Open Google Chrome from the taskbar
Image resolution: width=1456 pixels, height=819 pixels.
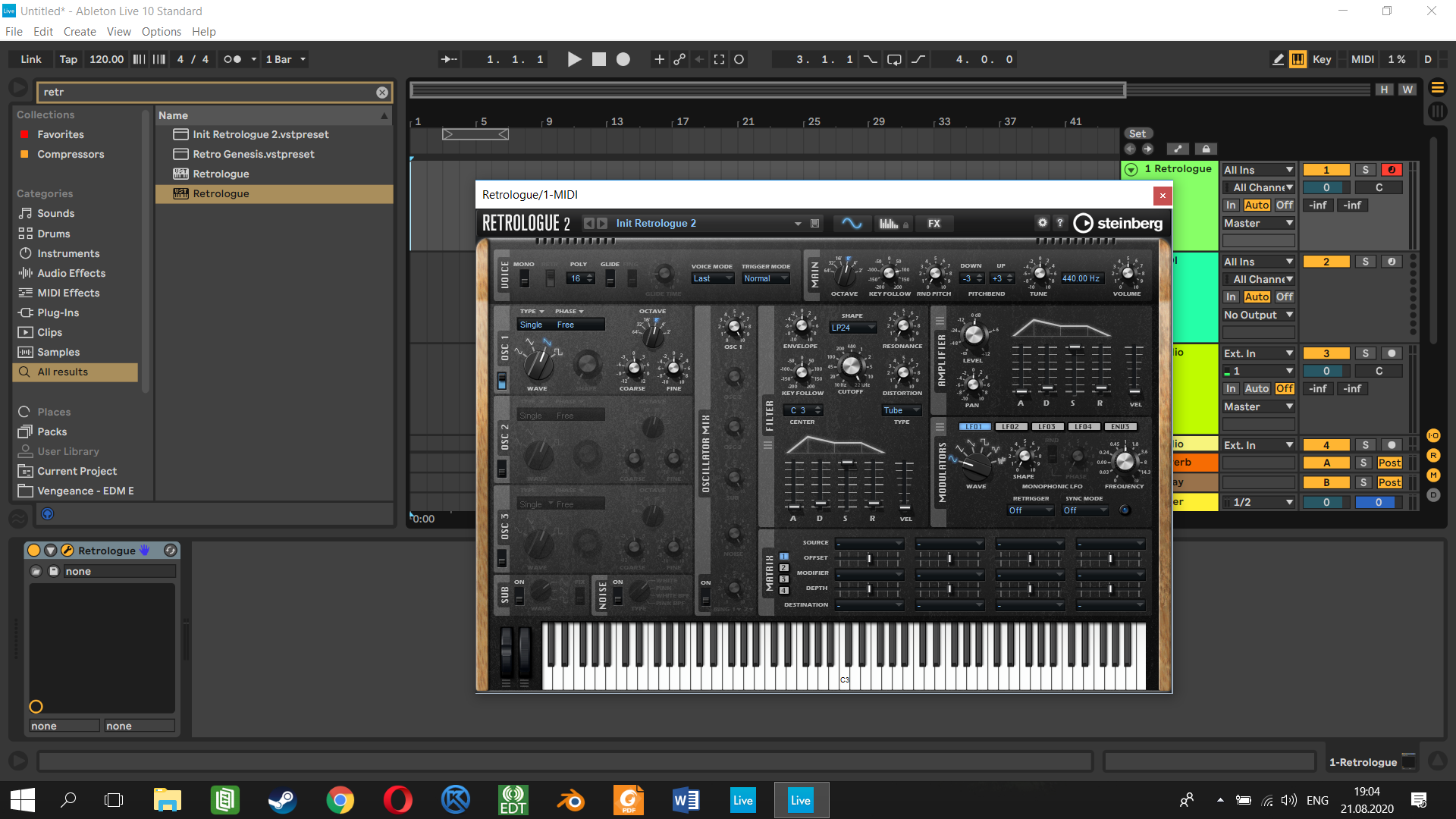[340, 800]
